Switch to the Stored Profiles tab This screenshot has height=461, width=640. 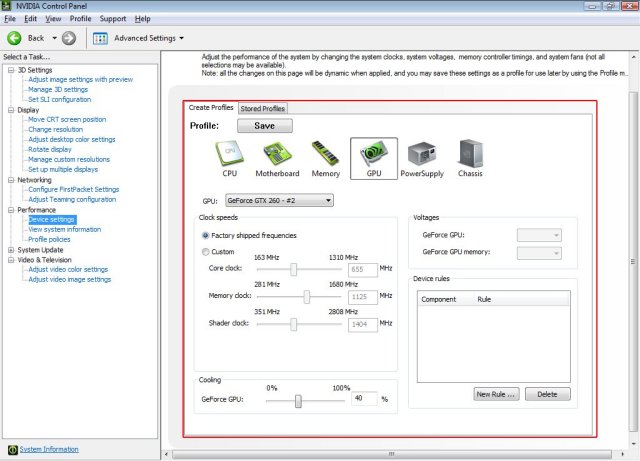tap(262, 108)
